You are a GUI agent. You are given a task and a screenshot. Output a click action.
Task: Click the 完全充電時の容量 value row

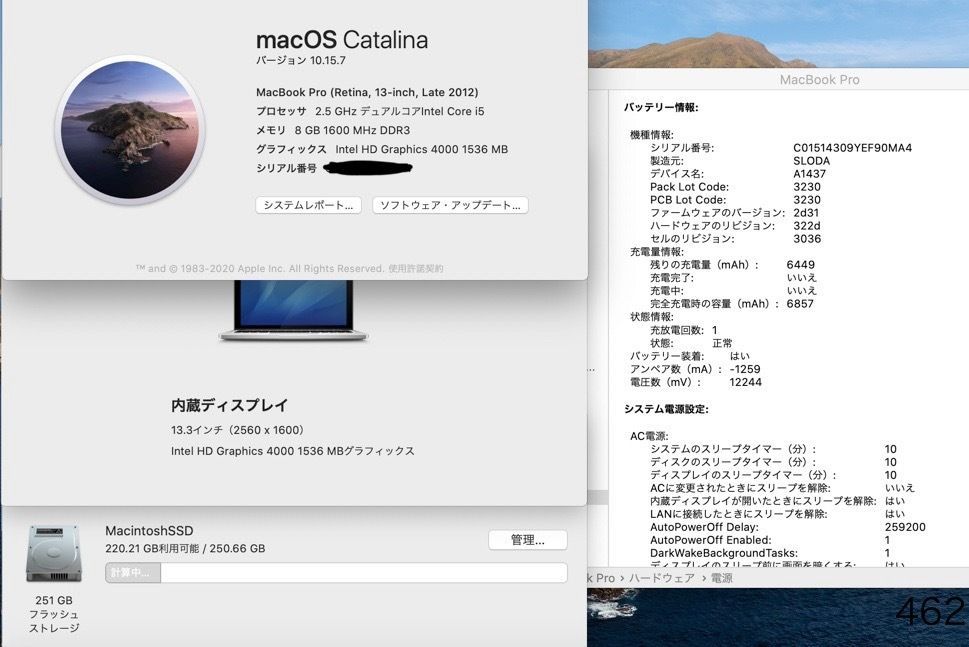pos(731,304)
